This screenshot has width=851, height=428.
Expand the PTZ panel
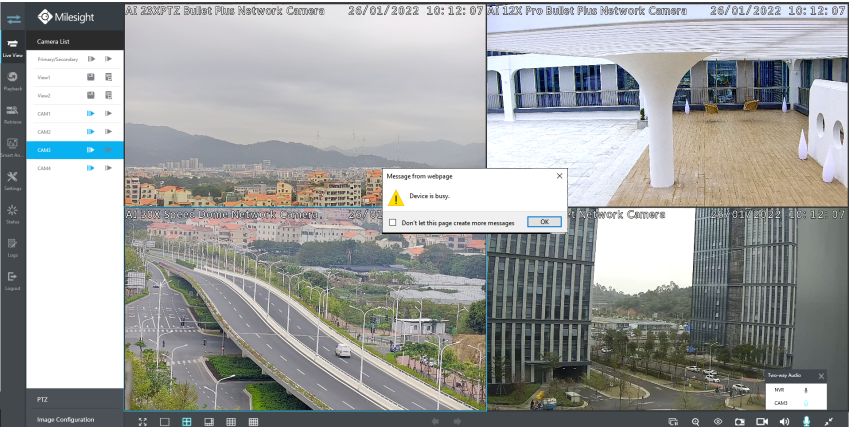(x=75, y=399)
